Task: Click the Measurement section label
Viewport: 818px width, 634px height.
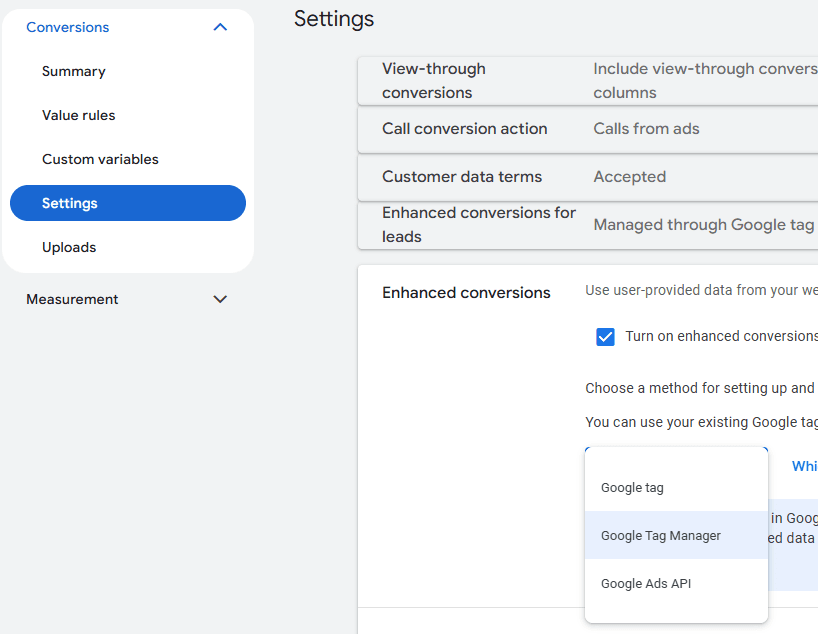Action: tap(72, 299)
